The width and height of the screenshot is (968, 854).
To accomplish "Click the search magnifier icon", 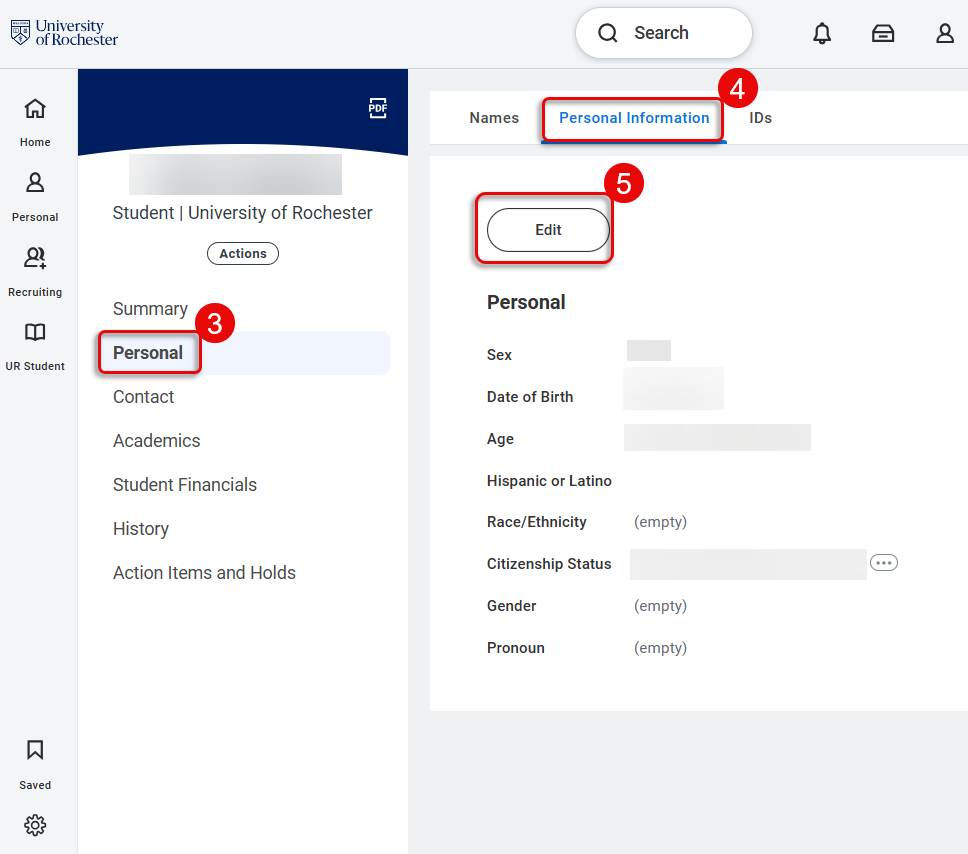I will [607, 33].
